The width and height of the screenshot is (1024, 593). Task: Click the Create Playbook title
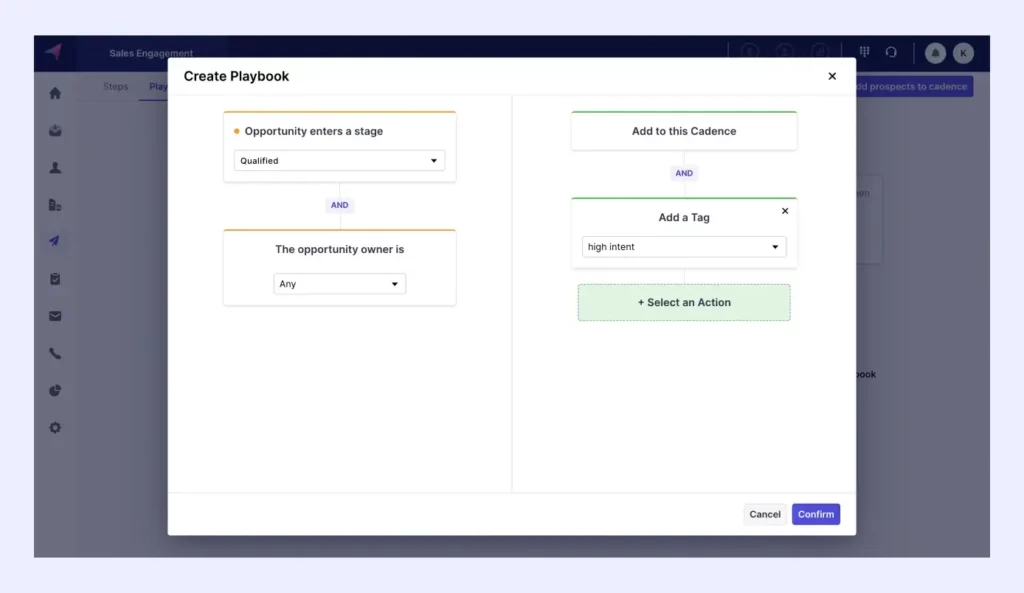[236, 76]
